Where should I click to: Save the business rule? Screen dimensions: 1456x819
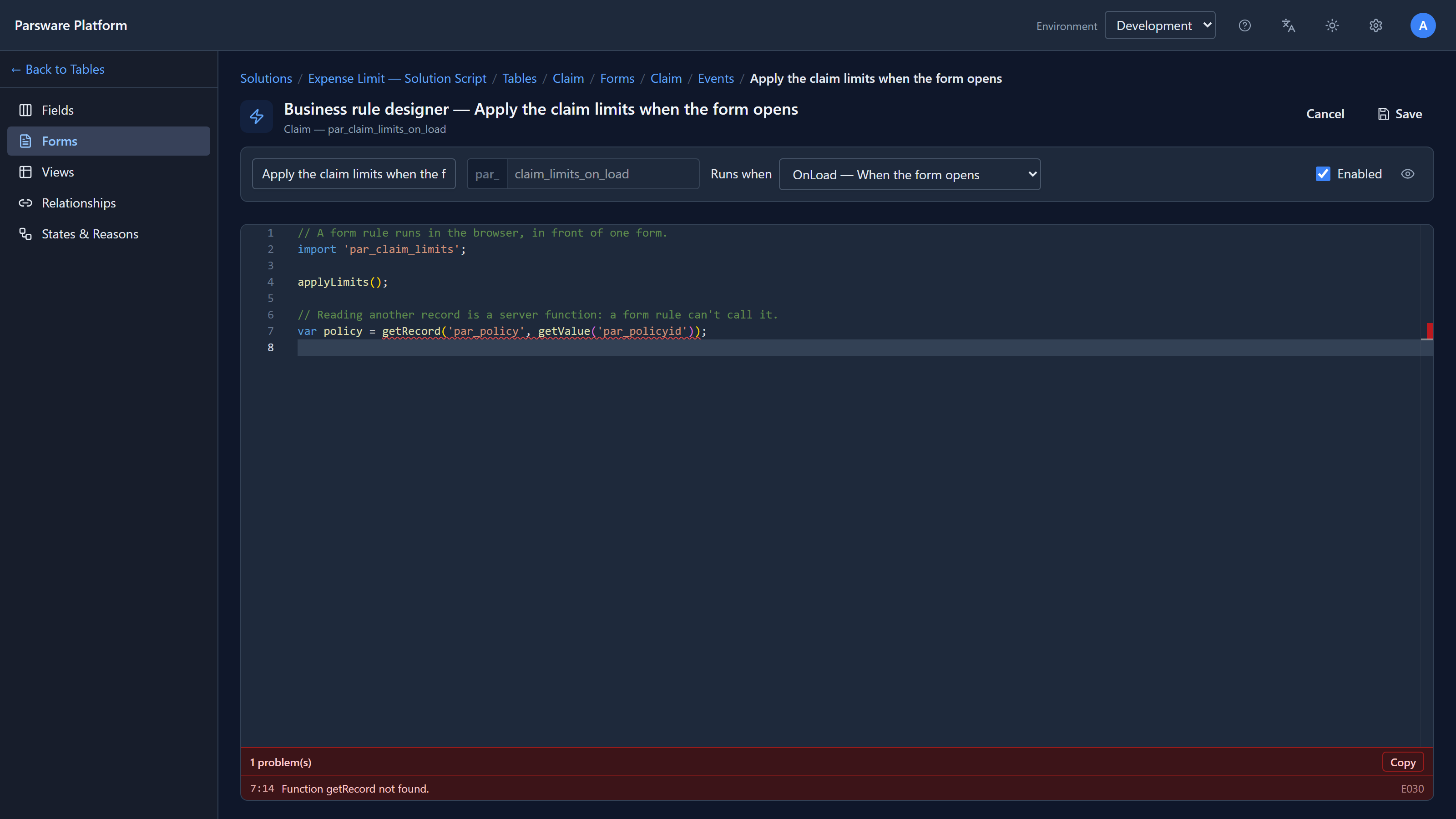(1400, 114)
